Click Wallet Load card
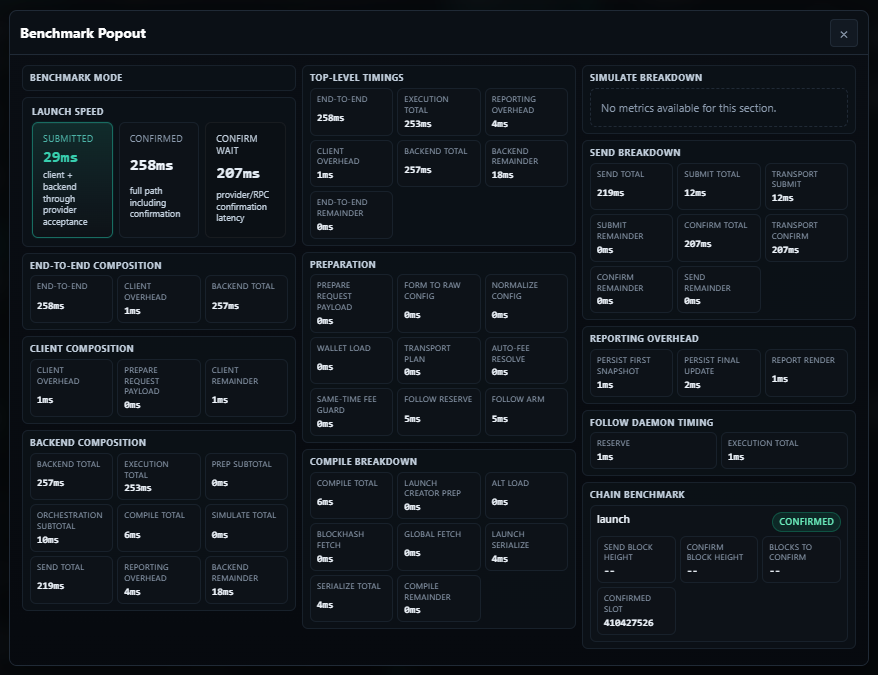The height and width of the screenshot is (675, 878). pyautogui.click(x=351, y=360)
